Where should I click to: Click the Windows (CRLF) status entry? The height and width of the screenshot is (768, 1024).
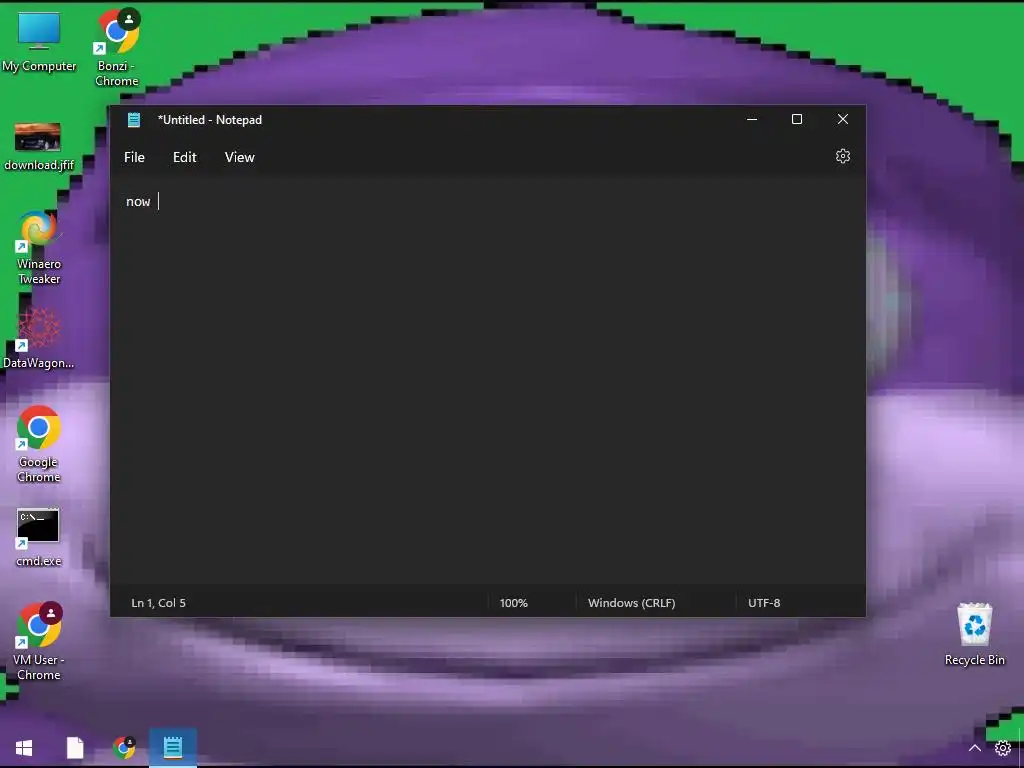click(x=632, y=603)
